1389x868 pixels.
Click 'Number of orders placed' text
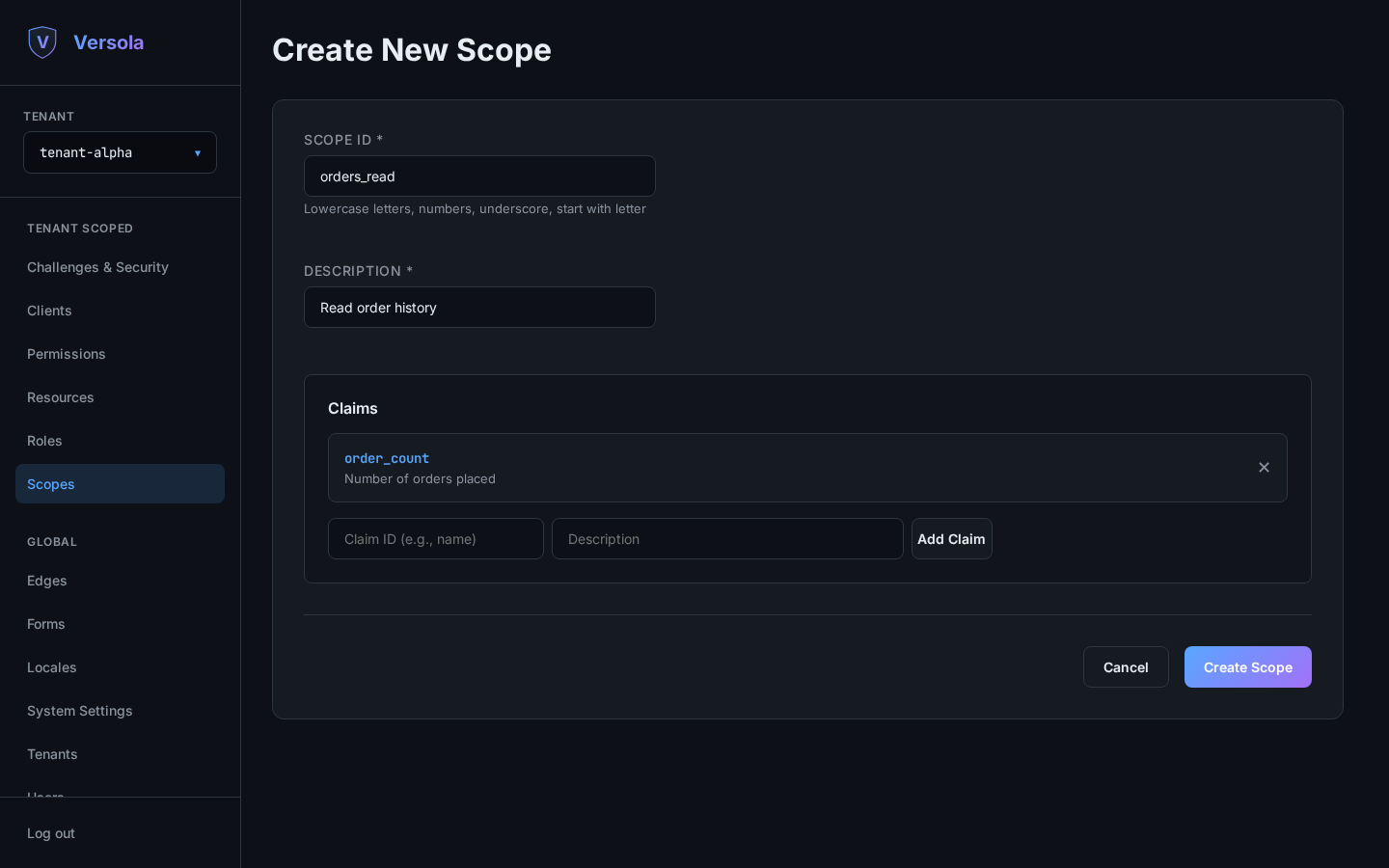pos(420,479)
